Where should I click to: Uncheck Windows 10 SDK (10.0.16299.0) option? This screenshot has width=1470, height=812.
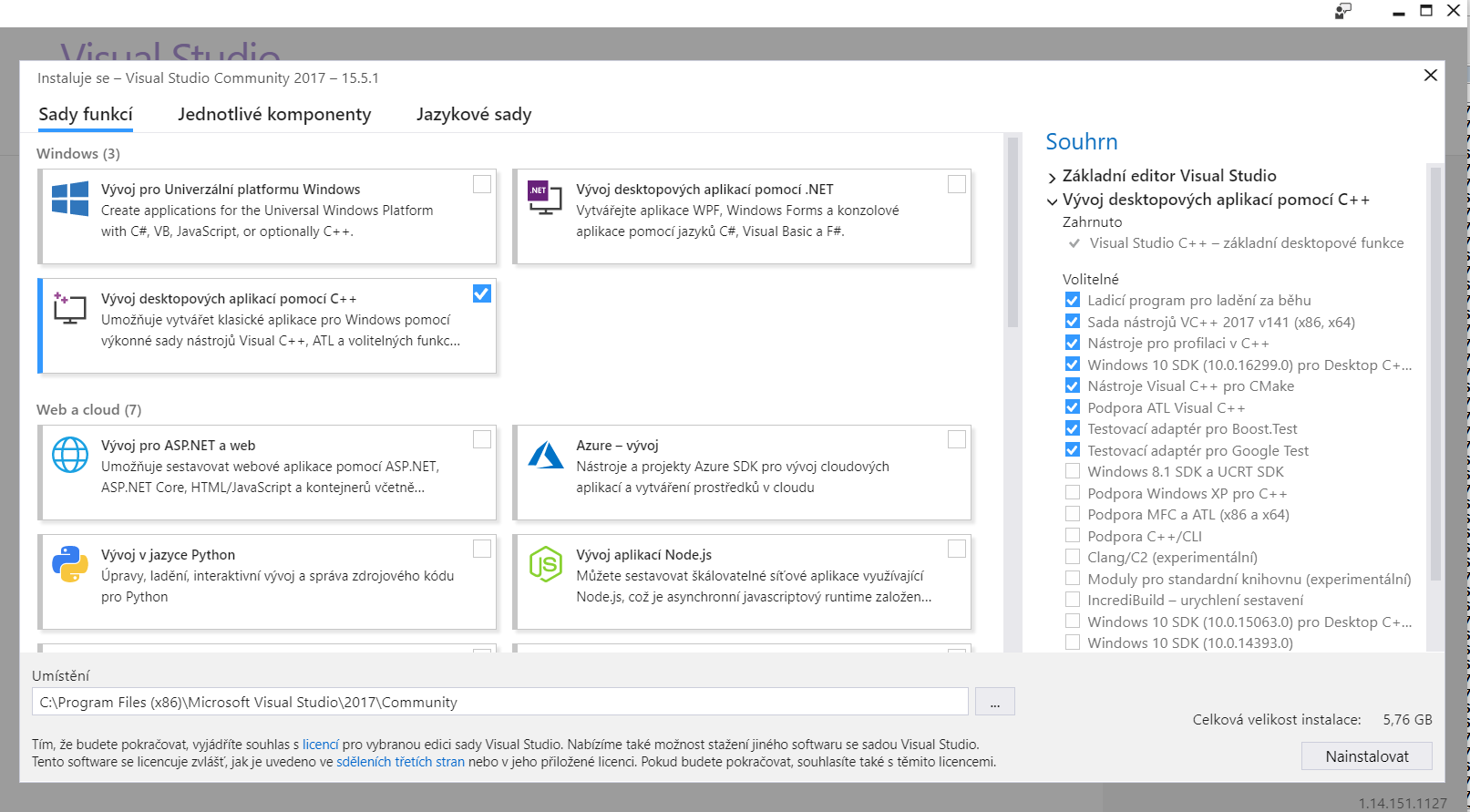(1073, 365)
